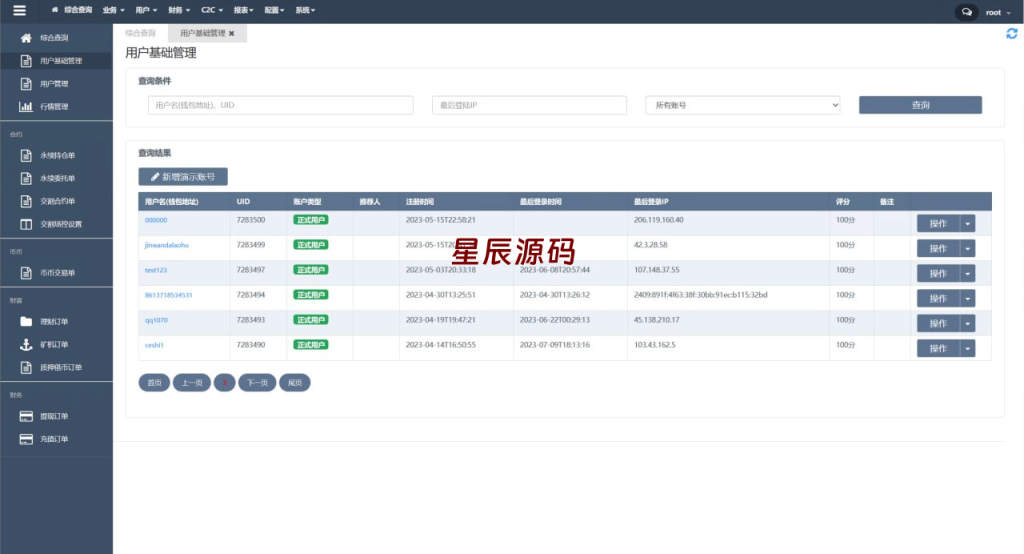The height and width of the screenshot is (554, 1024).
Task: Open the username link 8613718534531
Action: 168,295
